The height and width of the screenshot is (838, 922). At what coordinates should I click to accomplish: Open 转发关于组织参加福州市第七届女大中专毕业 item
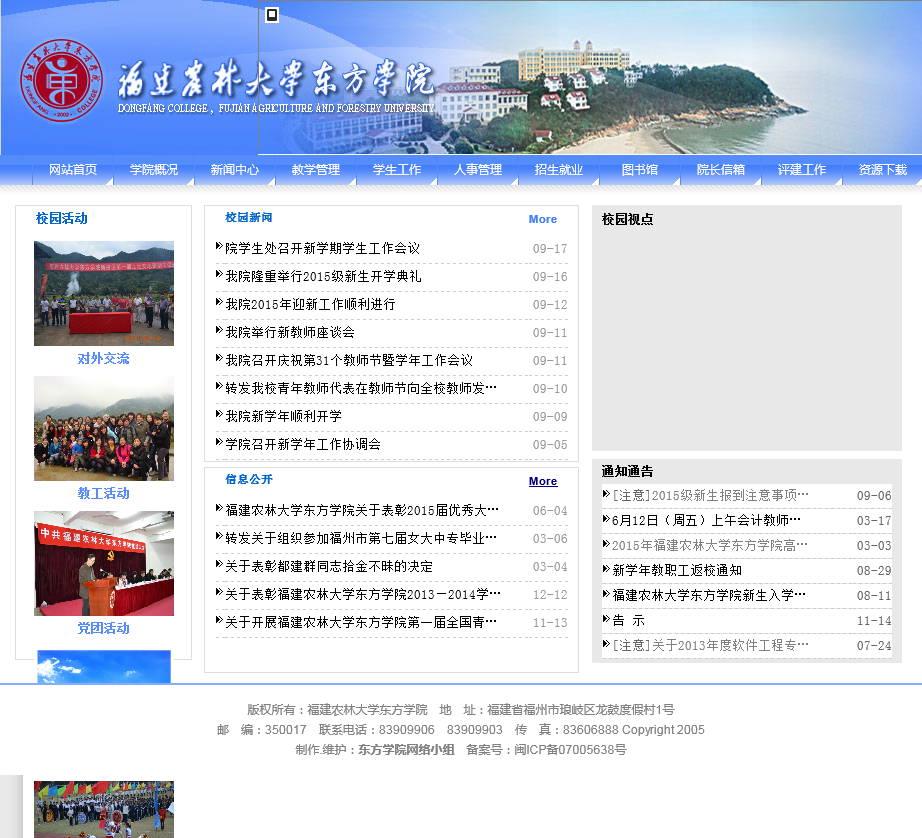point(361,539)
